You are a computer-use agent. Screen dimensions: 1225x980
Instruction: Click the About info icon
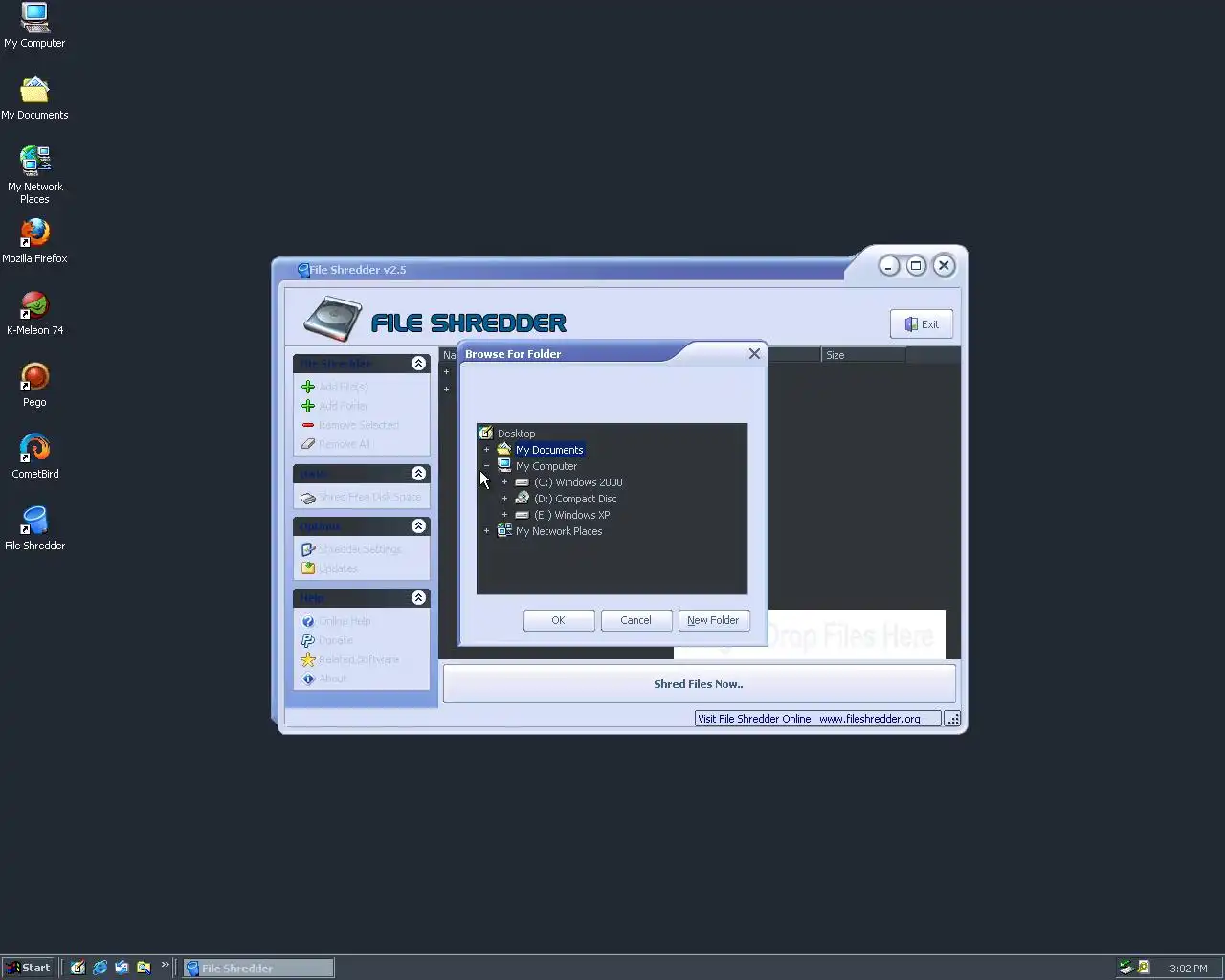tap(308, 679)
